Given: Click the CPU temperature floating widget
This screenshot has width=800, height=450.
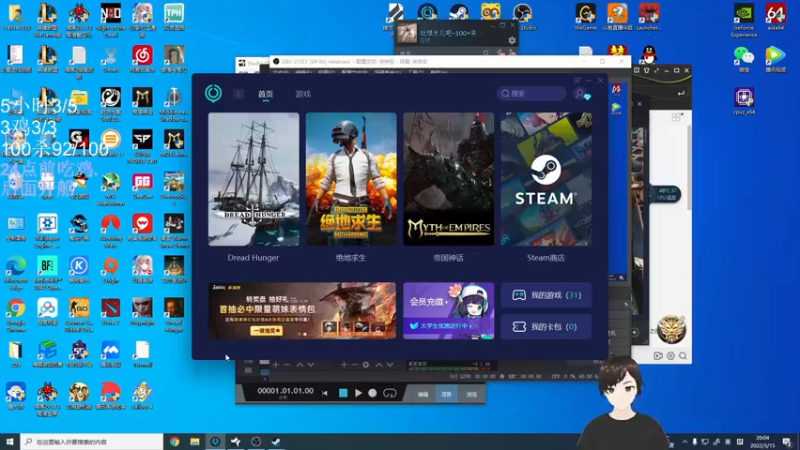Looking at the screenshot, I should (x=666, y=194).
